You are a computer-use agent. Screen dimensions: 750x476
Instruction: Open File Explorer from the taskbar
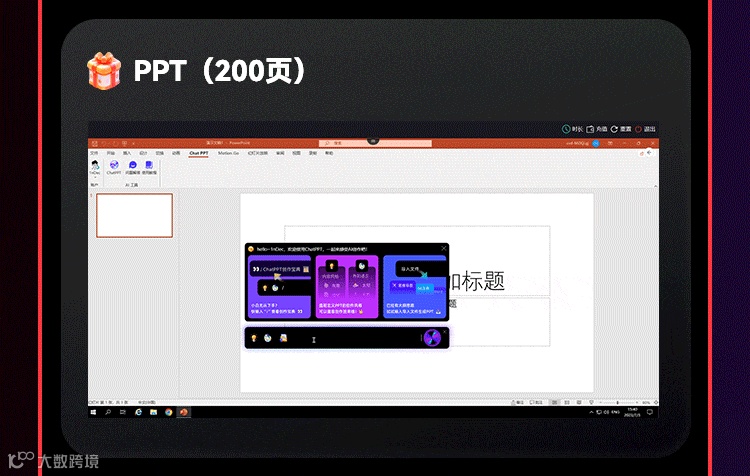[x=154, y=412]
